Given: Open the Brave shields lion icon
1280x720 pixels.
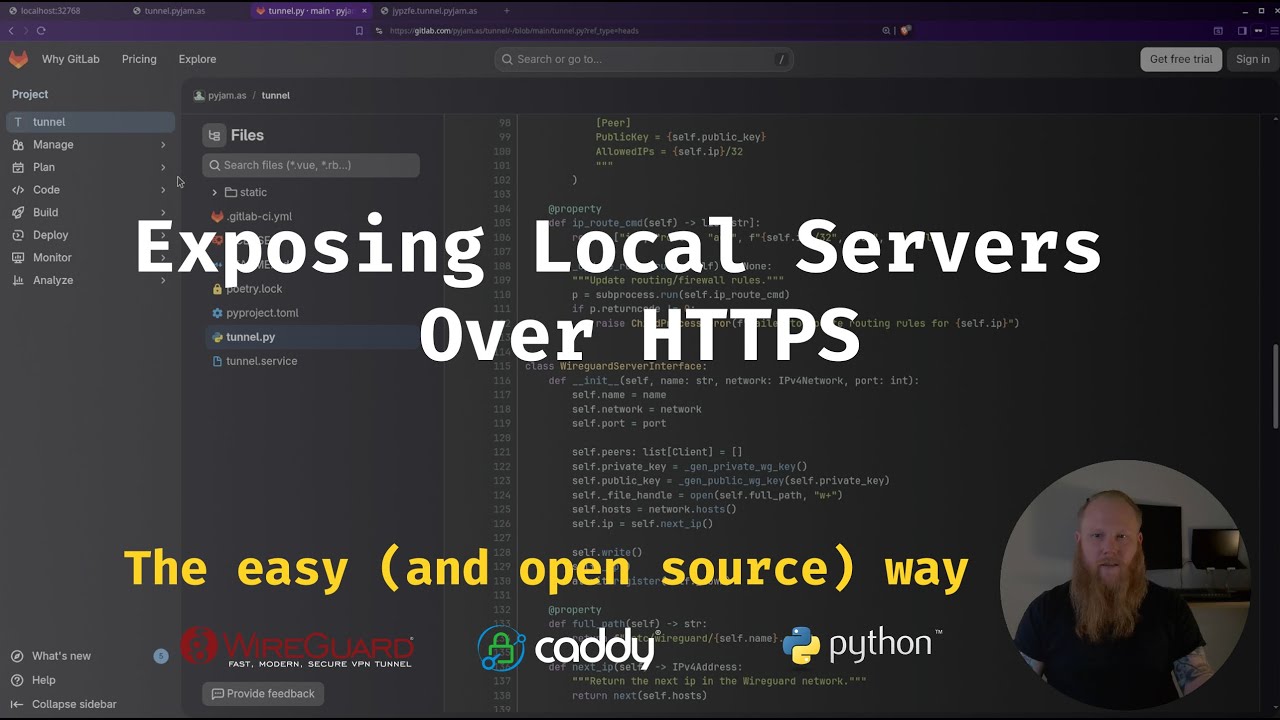Looking at the screenshot, I should coord(905,31).
